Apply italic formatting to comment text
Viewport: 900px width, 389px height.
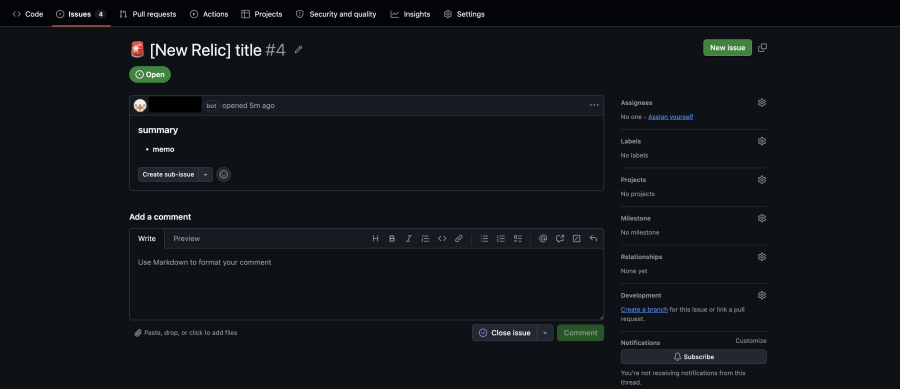click(409, 239)
